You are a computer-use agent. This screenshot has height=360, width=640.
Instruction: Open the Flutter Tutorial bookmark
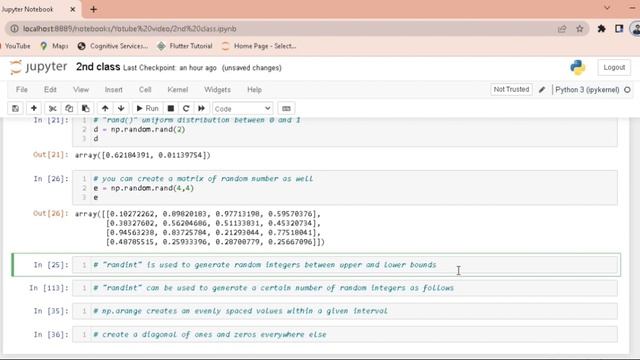pos(185,46)
